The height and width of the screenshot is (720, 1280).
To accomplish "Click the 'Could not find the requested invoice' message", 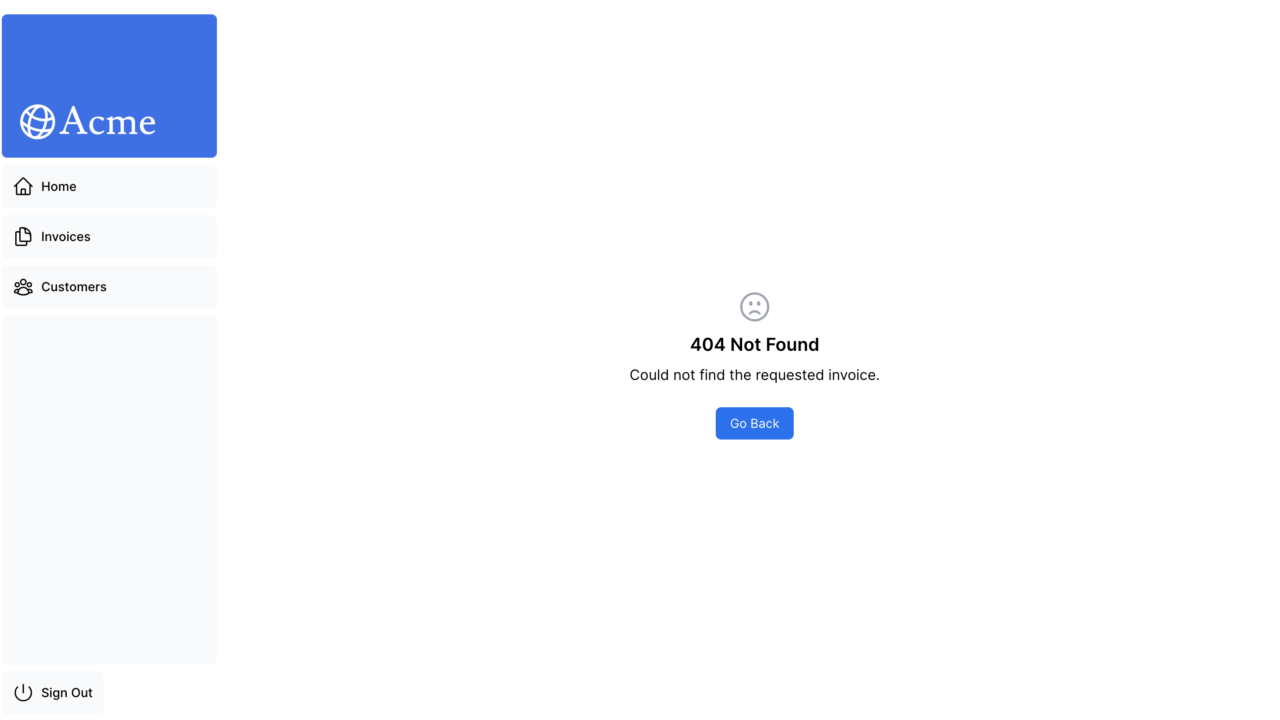I will click(754, 375).
